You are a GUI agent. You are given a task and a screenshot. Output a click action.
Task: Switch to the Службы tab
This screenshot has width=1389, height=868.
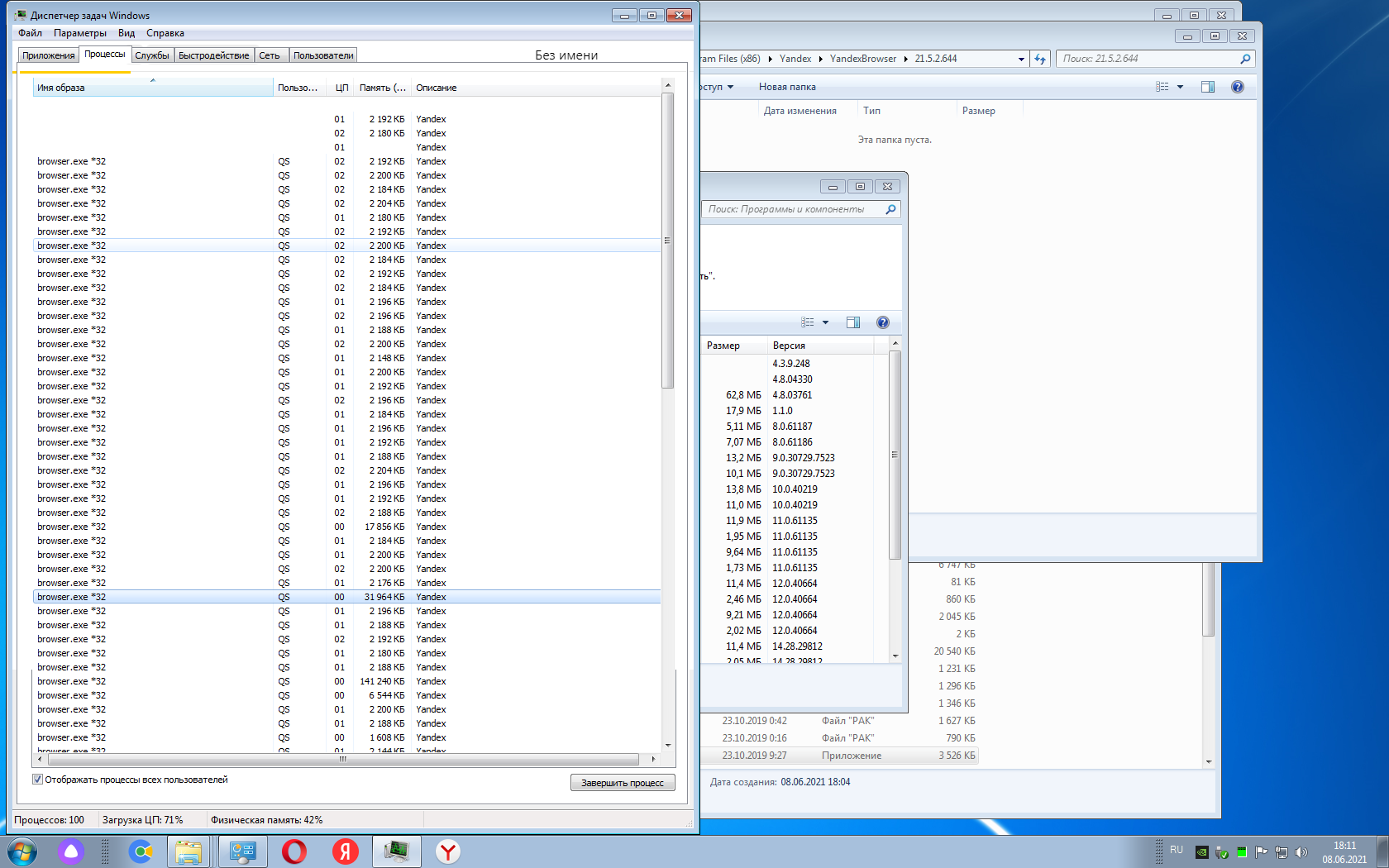[151, 55]
